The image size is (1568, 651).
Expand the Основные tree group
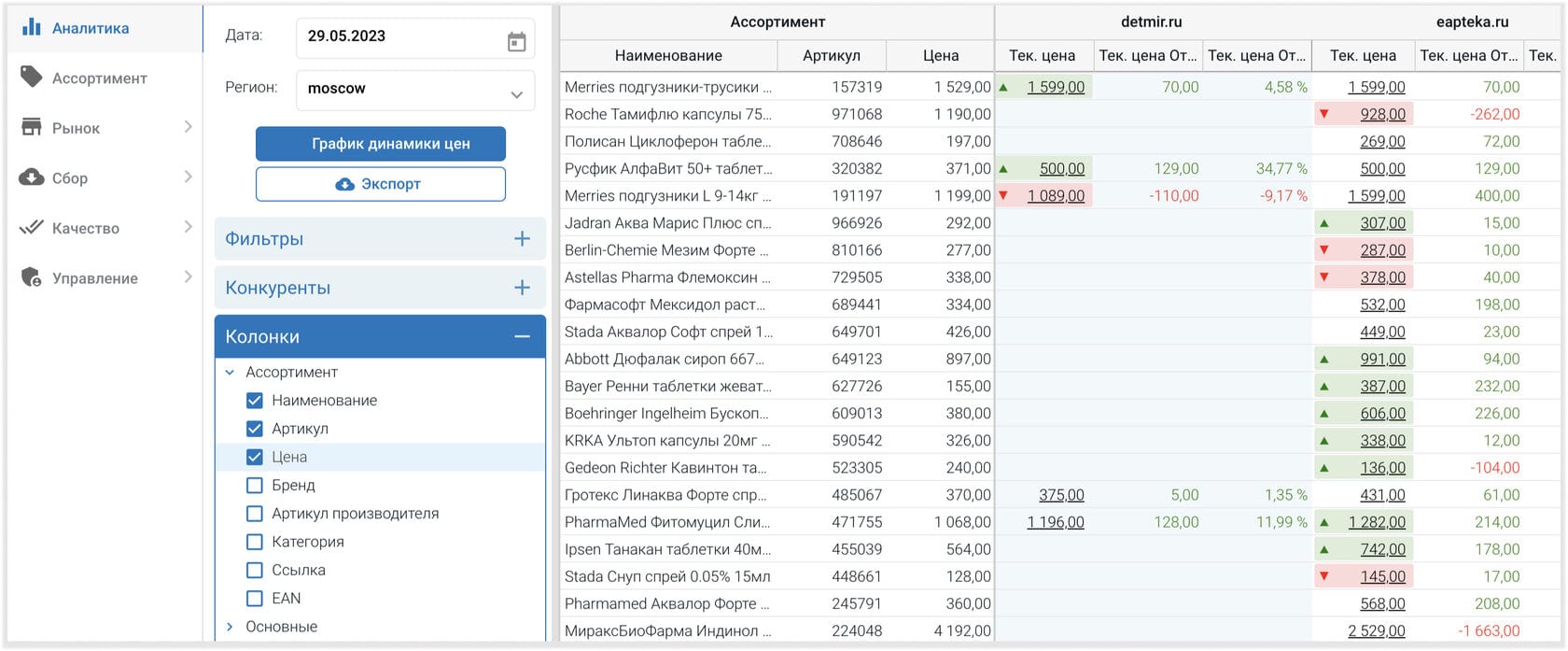pos(230,627)
